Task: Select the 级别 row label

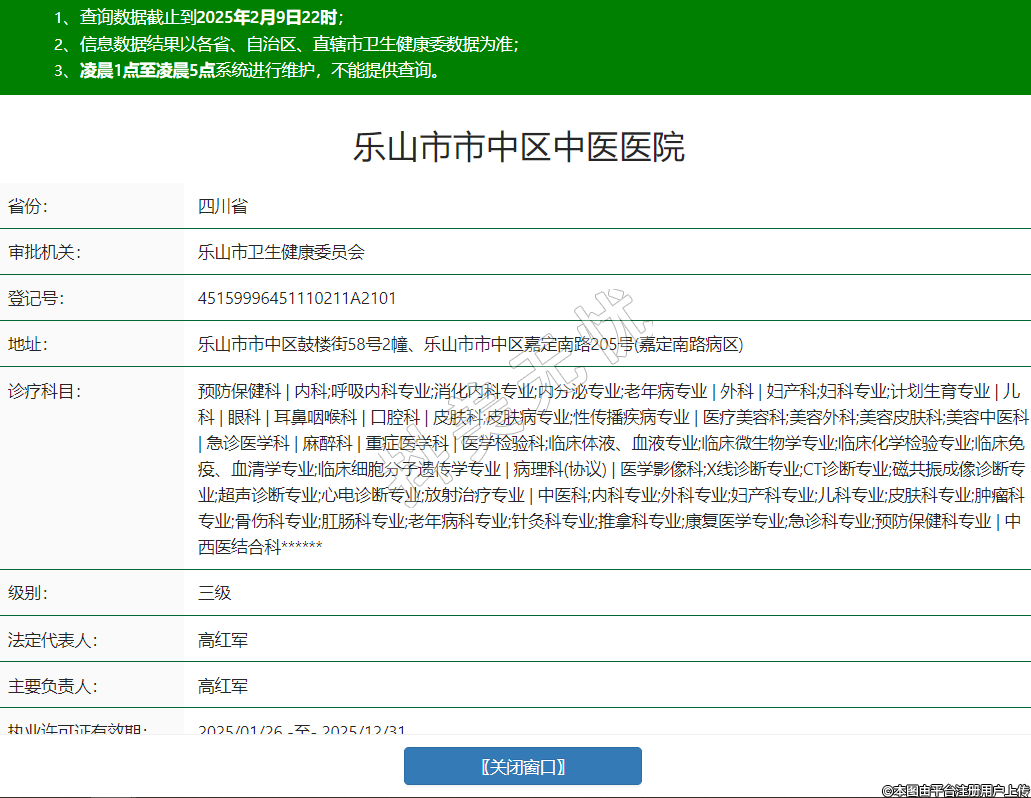Action: coord(28,592)
